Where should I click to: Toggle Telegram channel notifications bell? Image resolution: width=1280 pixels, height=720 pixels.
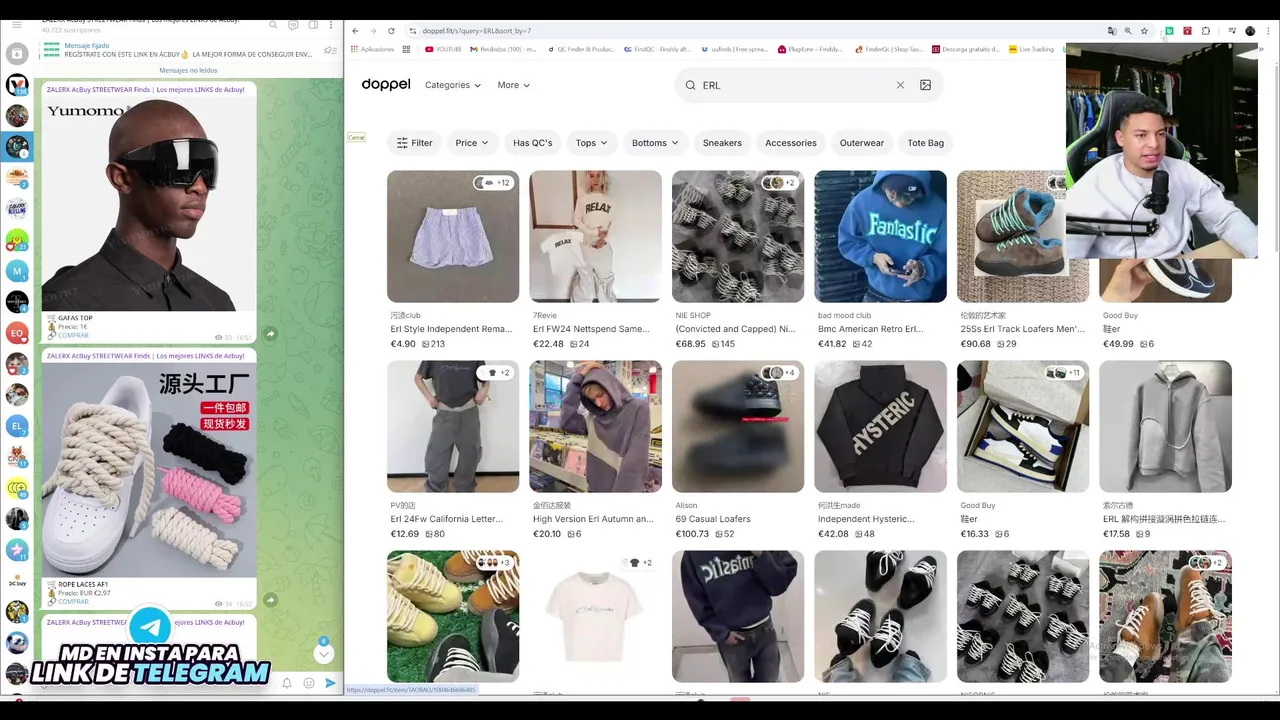tap(287, 683)
